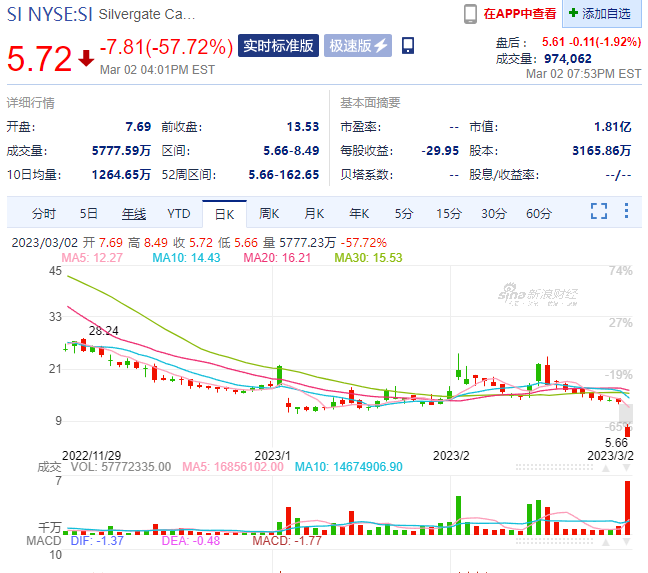
Task: Add stock via 添加自选 button
Action: [600, 14]
